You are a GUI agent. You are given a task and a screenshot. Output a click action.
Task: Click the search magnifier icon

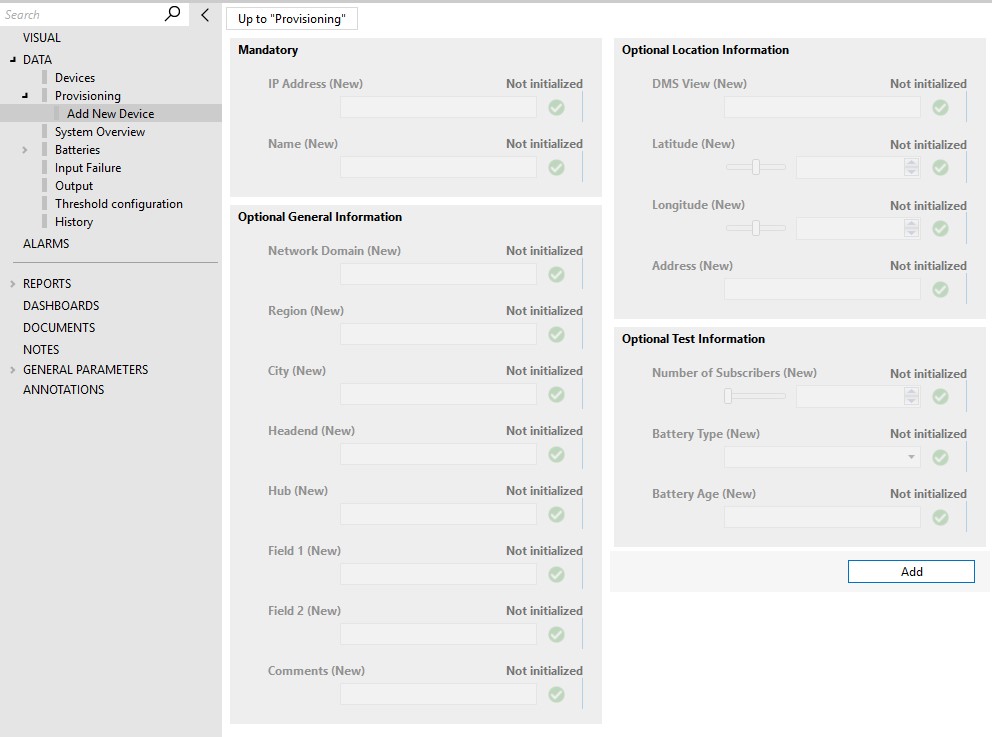(172, 13)
